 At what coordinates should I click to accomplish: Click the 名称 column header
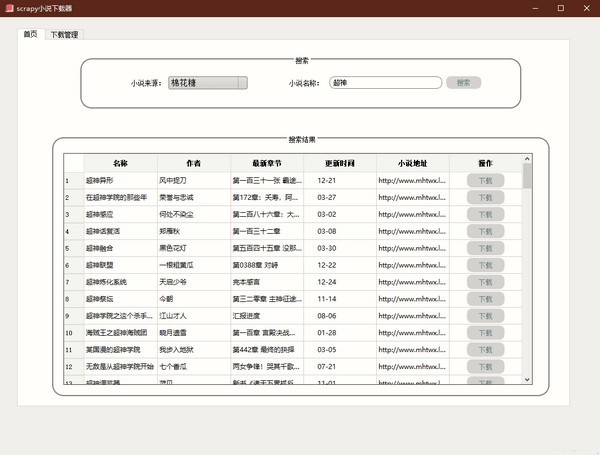[120, 163]
